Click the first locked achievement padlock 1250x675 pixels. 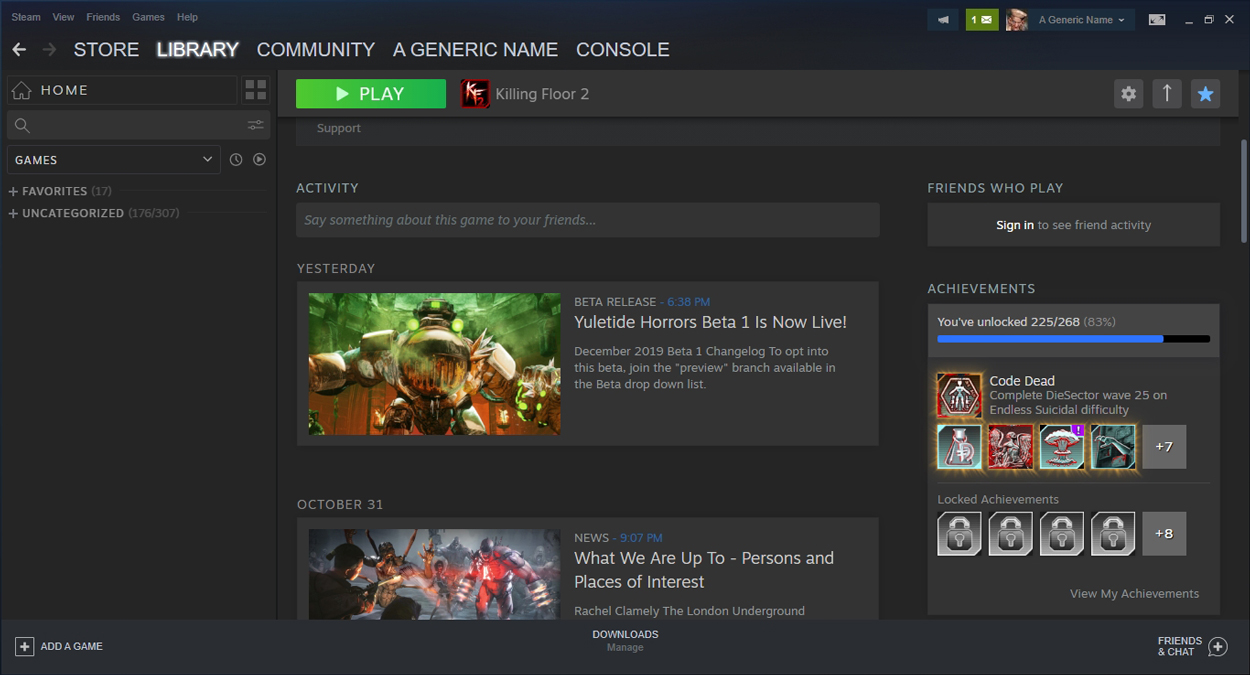(x=960, y=533)
